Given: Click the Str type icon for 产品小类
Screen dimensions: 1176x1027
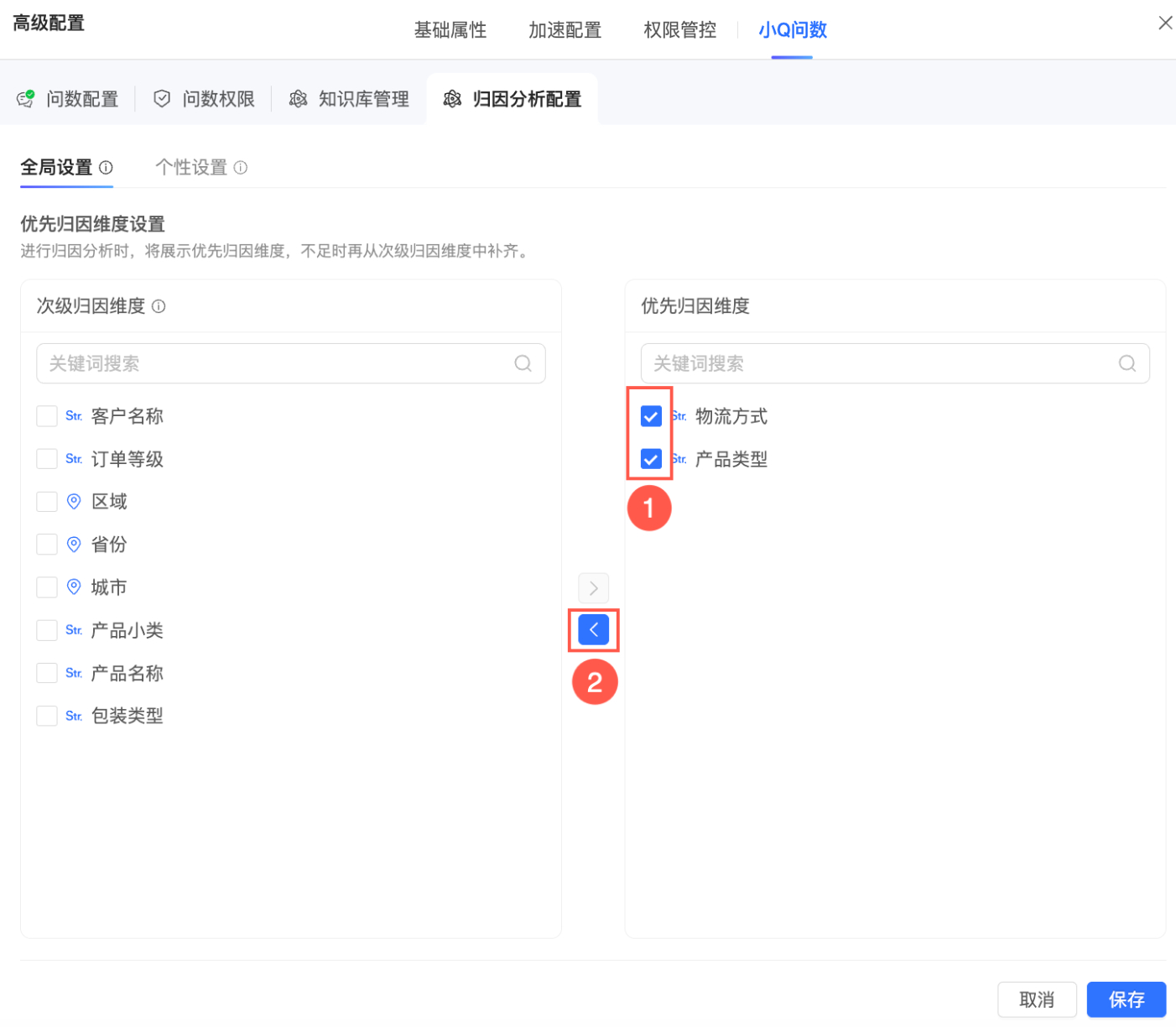Looking at the screenshot, I should (74, 630).
